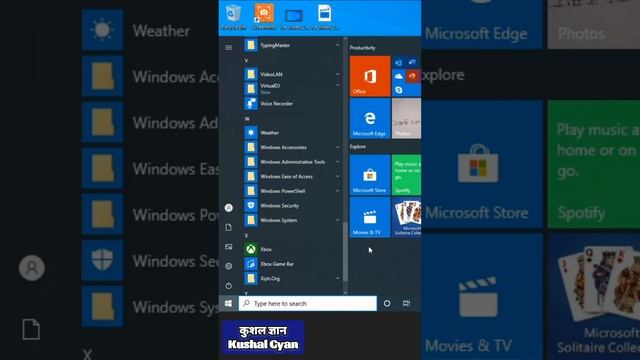The width and height of the screenshot is (640, 360).
Task: Open the Windows Ease of Access folder
Action: pyautogui.click(x=292, y=176)
